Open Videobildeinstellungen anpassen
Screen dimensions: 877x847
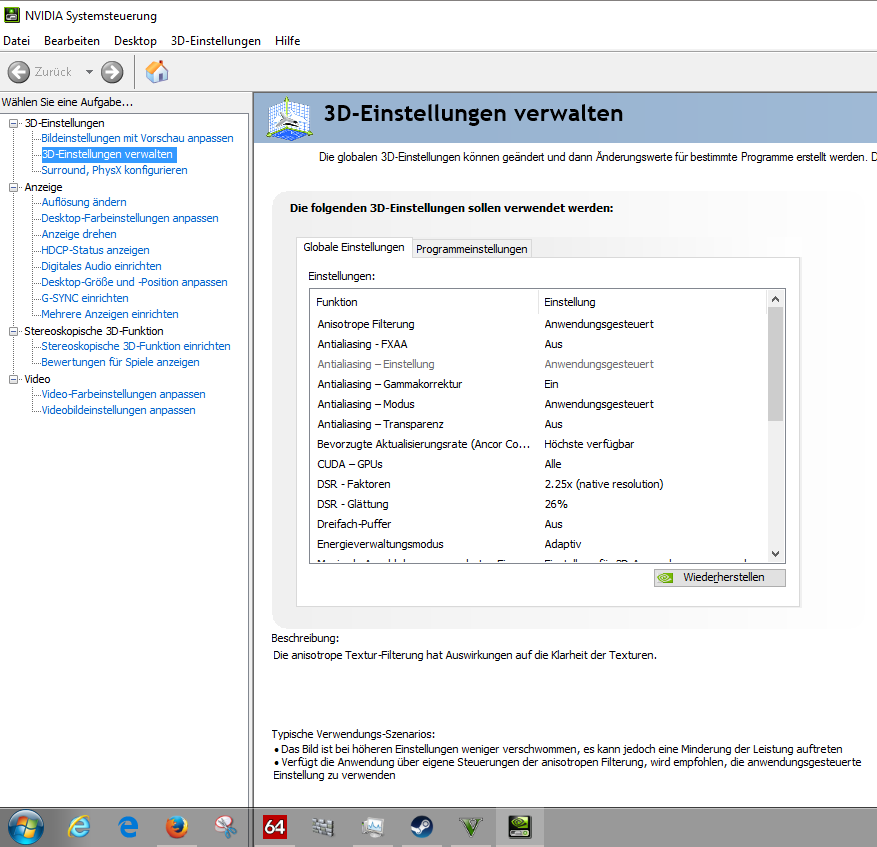click(118, 410)
